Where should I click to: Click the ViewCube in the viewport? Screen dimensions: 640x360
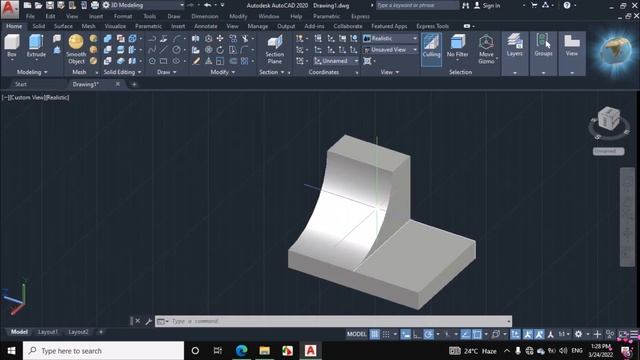[609, 119]
